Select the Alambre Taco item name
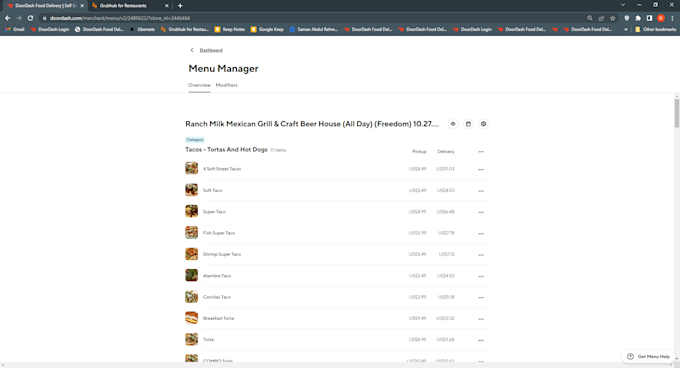The height and width of the screenshot is (368, 680). point(217,276)
